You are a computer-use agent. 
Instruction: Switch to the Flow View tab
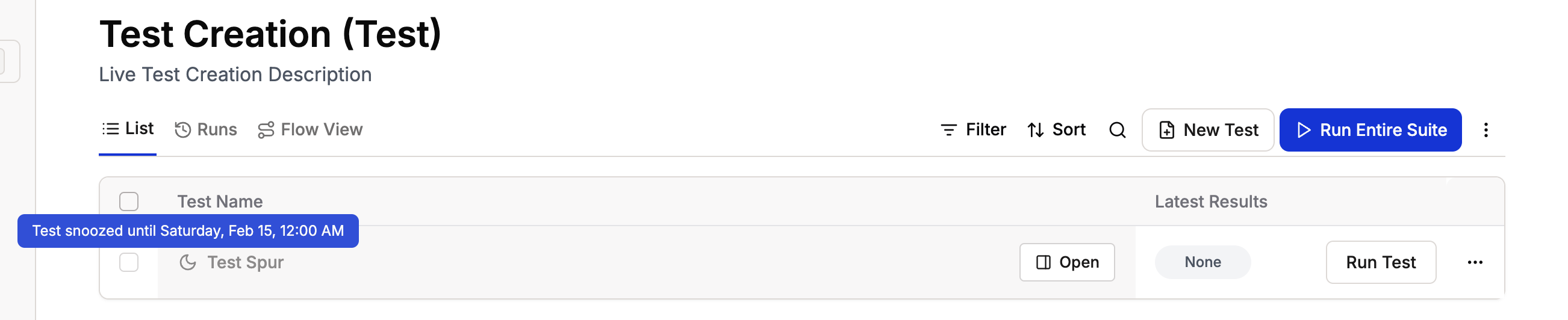coord(311,130)
